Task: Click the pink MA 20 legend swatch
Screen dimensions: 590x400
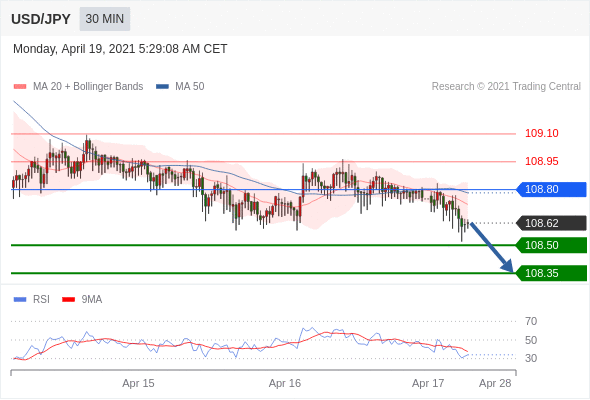Action: (20, 87)
